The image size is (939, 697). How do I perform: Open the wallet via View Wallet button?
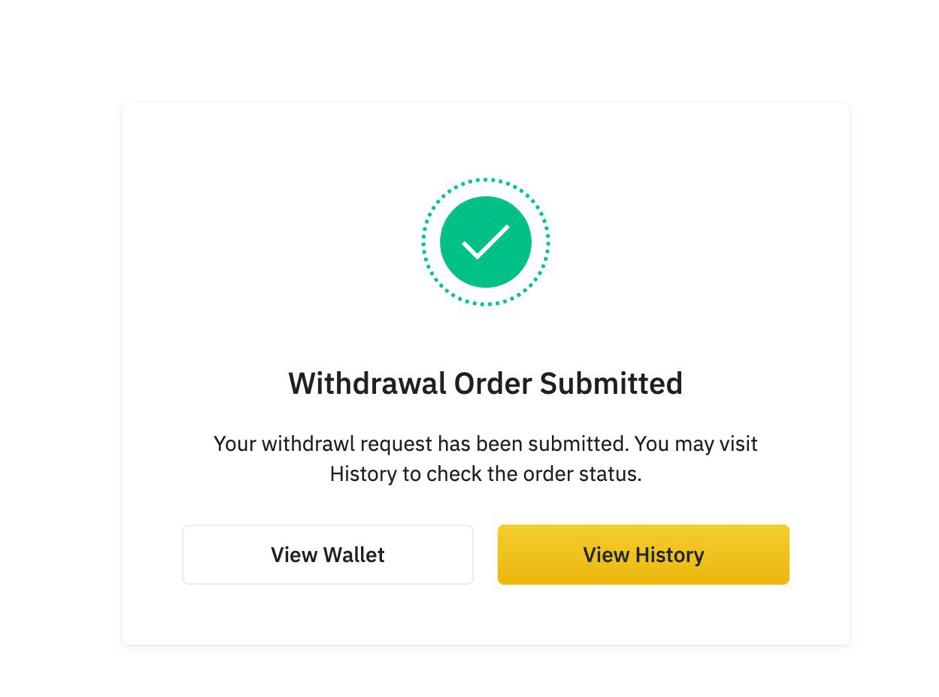[328, 554]
